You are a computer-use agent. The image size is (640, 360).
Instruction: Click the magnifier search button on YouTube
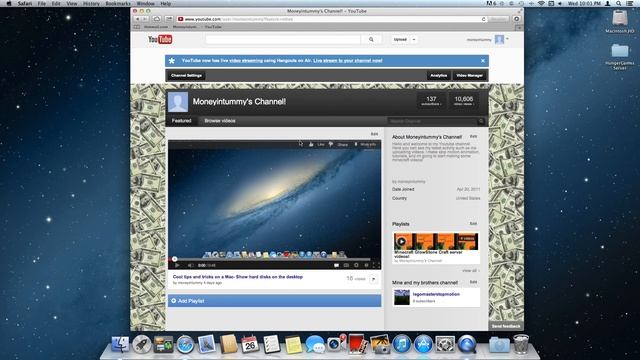click(371, 40)
